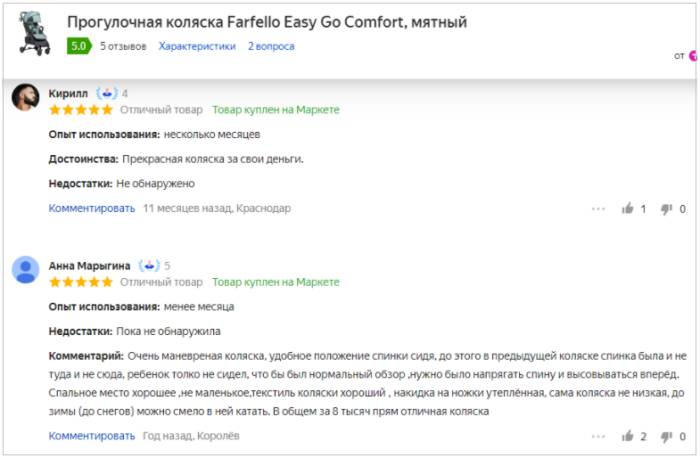The height and width of the screenshot is (458, 700).
Task: Open the 2 вопроса tab
Action: point(273,46)
